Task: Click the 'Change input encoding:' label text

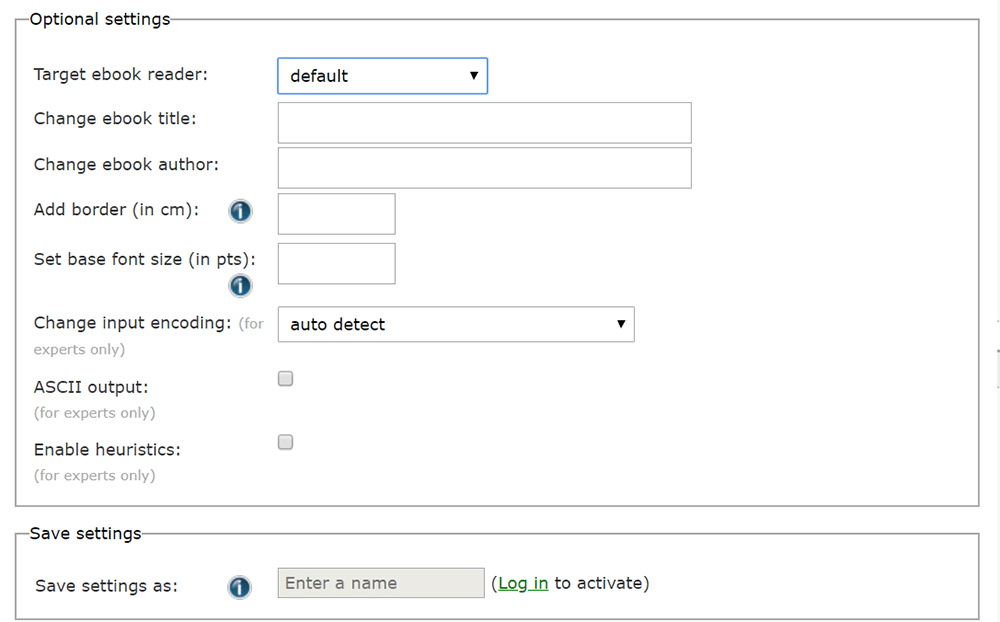Action: 132,323
